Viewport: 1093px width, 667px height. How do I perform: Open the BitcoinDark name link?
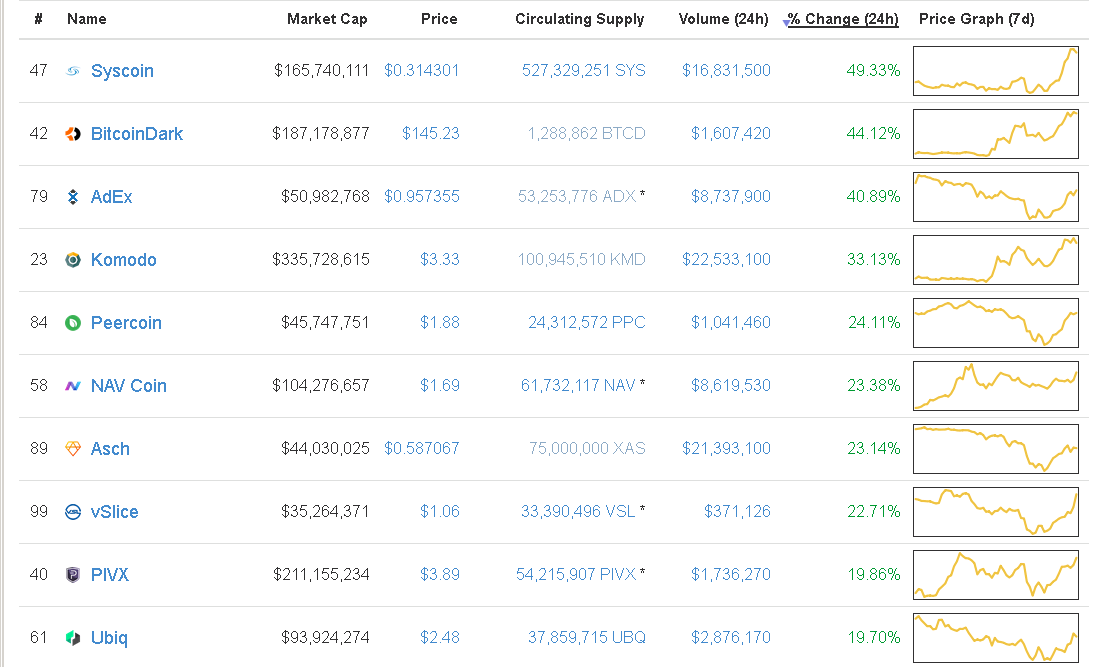[137, 134]
